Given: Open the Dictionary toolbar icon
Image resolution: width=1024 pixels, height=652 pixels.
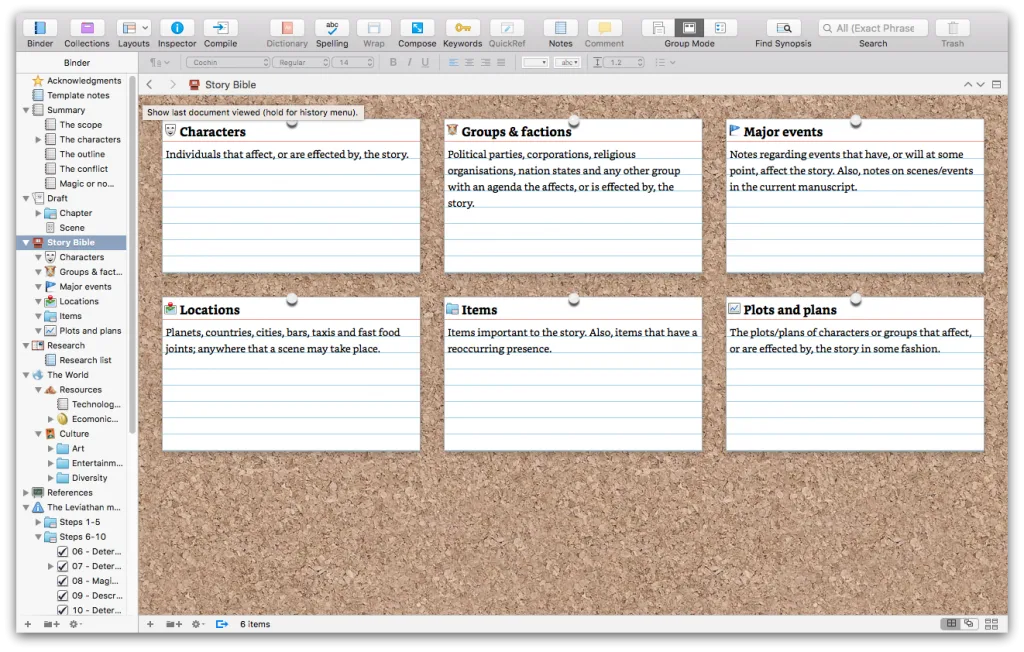Looking at the screenshot, I should click(x=287, y=28).
